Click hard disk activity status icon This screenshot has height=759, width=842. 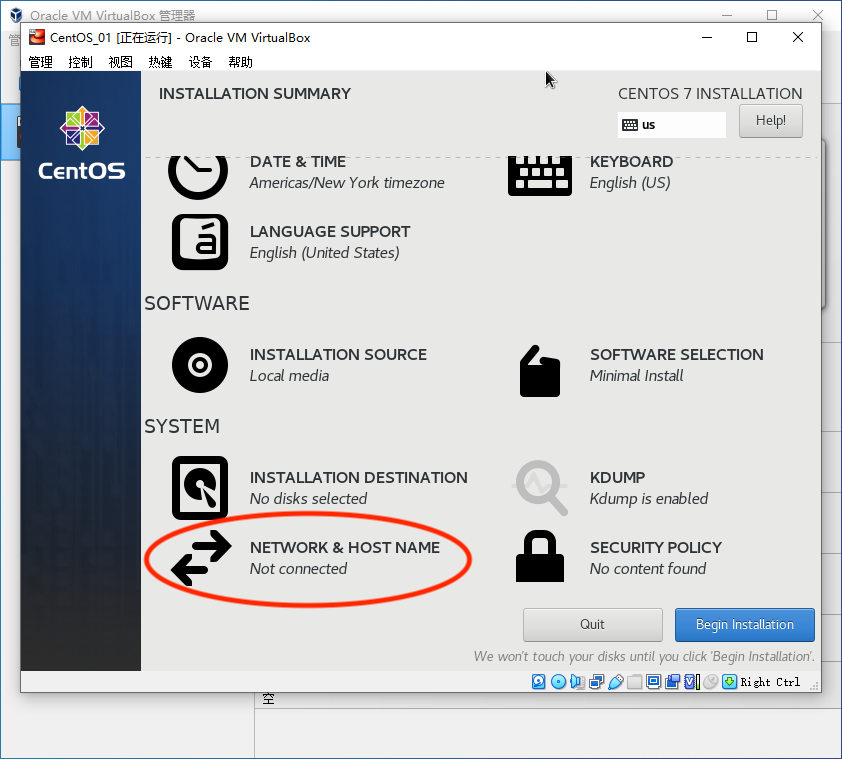pyautogui.click(x=539, y=682)
